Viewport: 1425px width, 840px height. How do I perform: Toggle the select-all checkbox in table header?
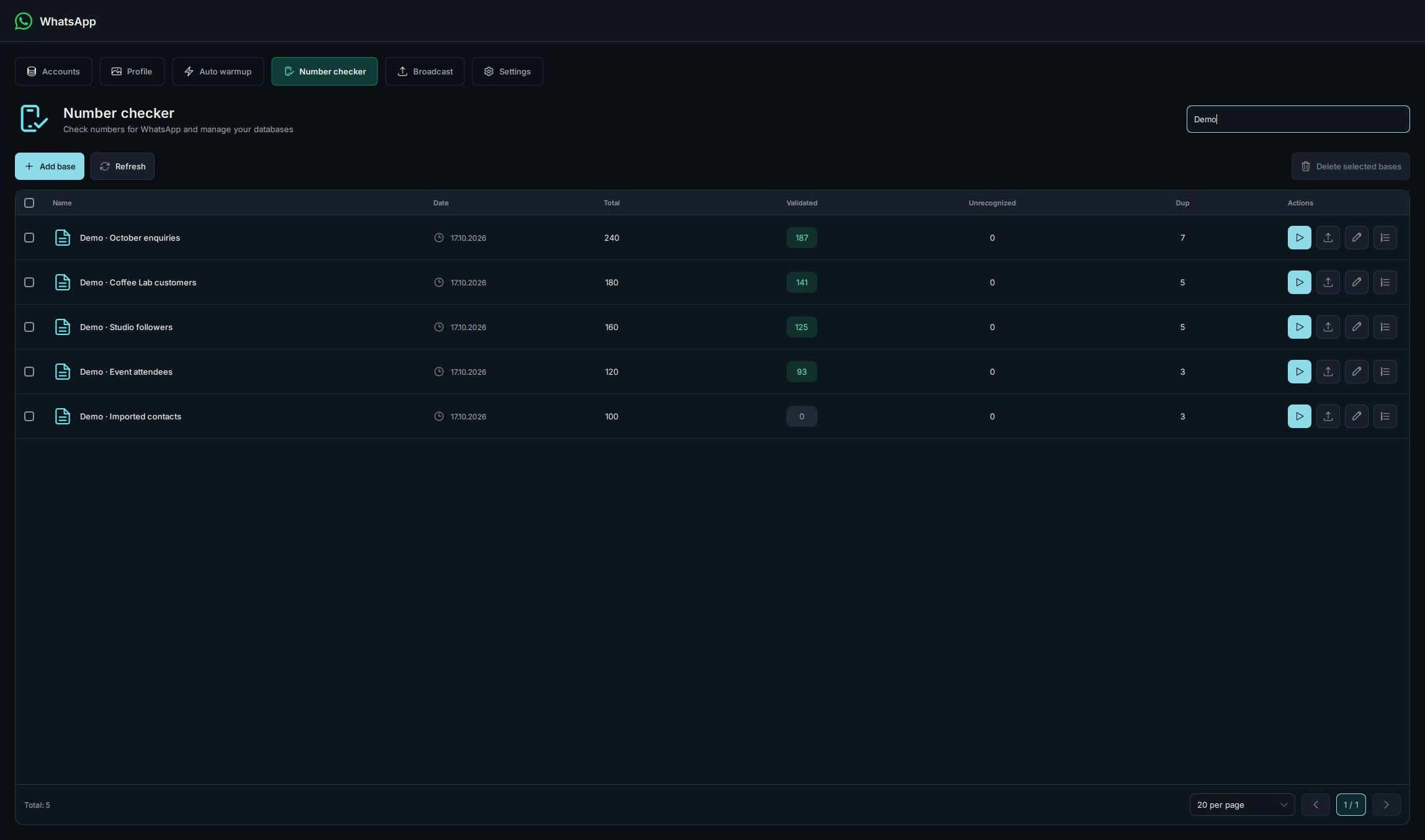tap(29, 203)
